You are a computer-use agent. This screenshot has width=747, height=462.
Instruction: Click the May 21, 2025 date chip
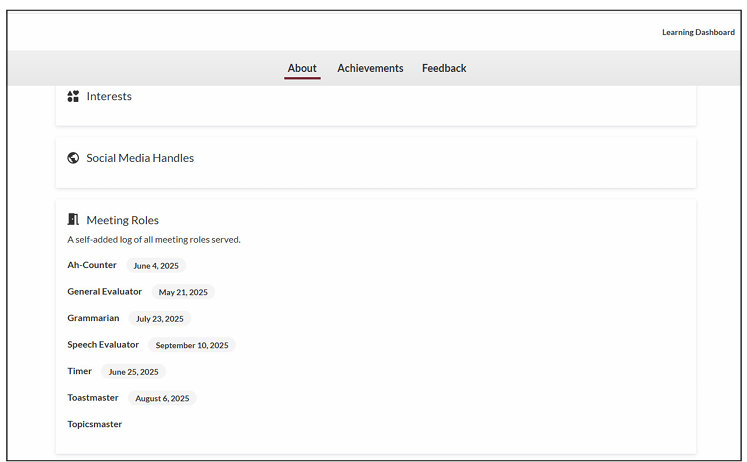(x=183, y=293)
